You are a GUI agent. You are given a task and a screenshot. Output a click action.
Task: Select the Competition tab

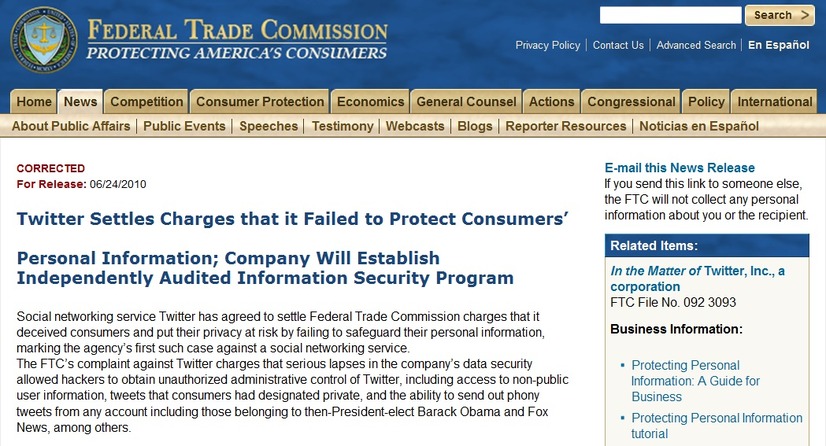click(x=146, y=102)
